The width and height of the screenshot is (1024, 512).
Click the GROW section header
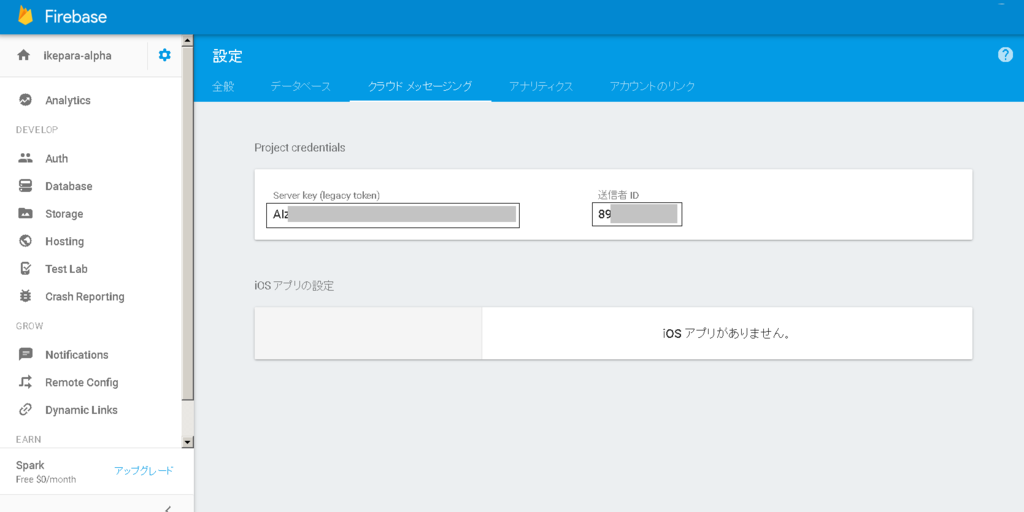(29, 326)
